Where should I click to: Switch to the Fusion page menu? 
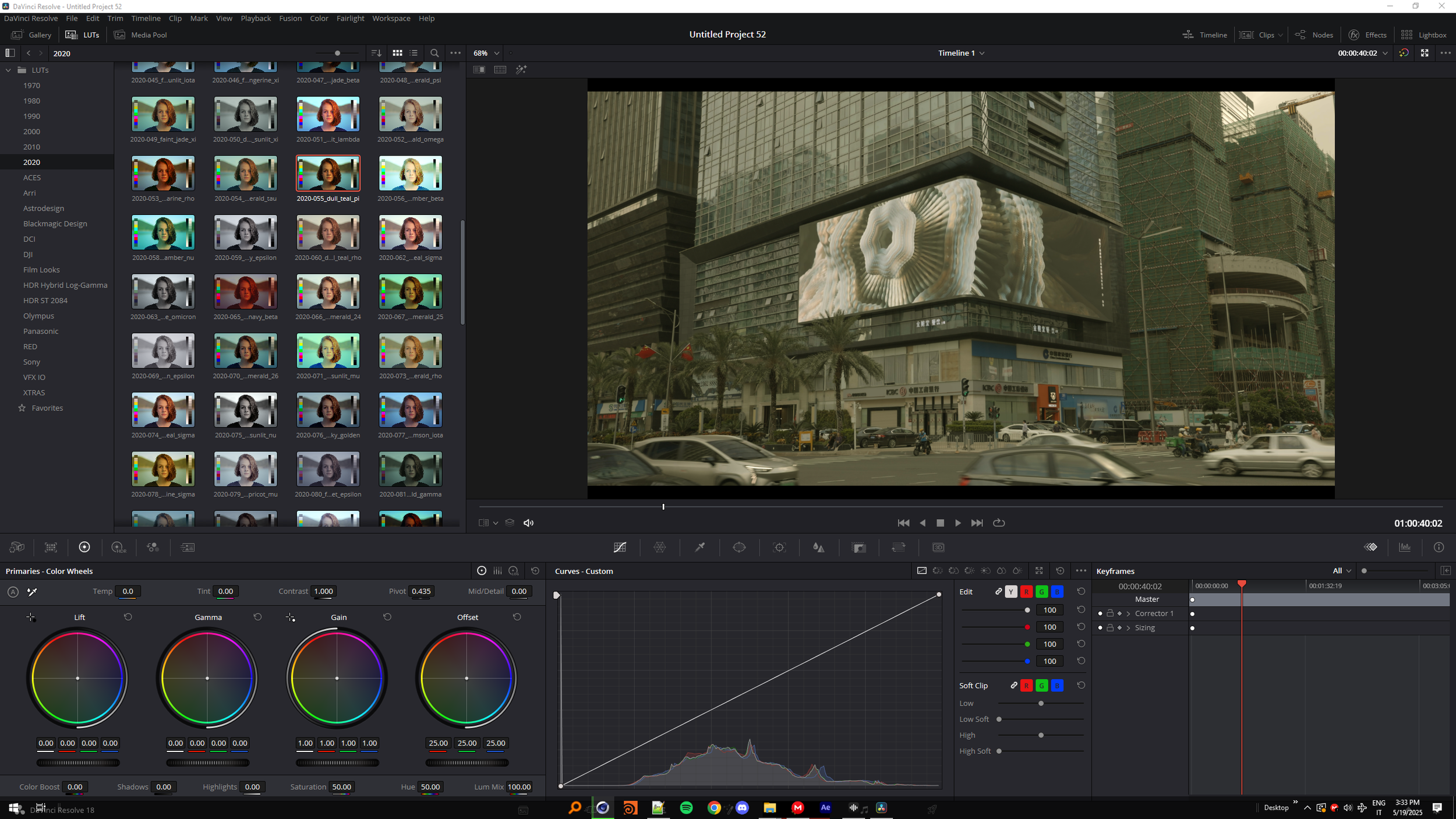point(290,18)
